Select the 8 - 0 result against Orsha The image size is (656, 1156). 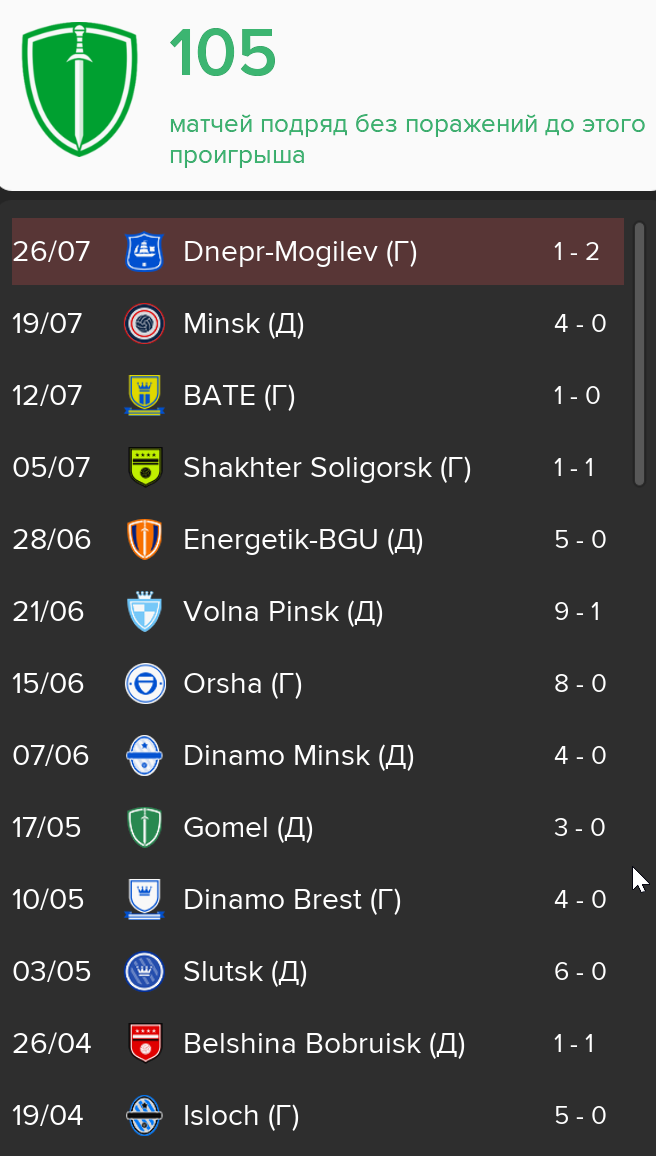(x=580, y=683)
